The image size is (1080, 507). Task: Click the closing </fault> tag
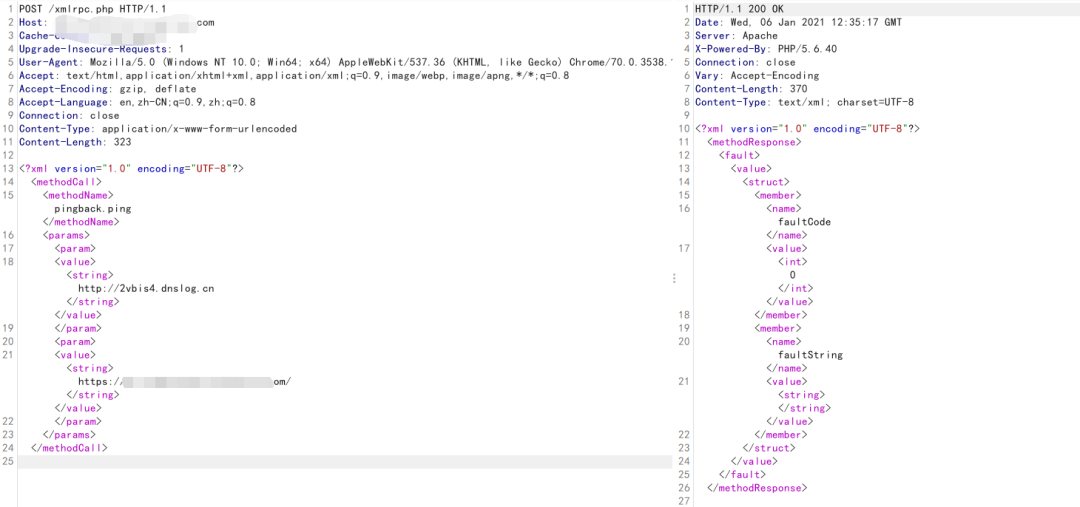(x=742, y=475)
